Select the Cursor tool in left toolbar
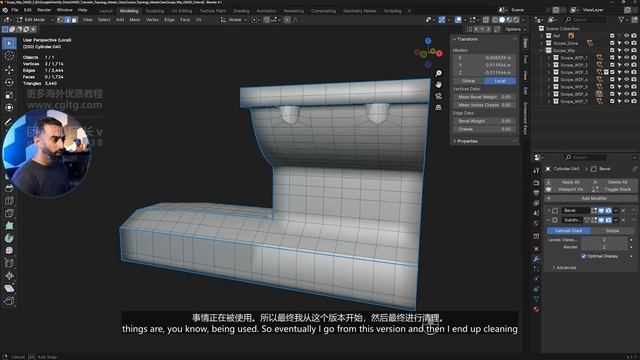 [9, 56]
